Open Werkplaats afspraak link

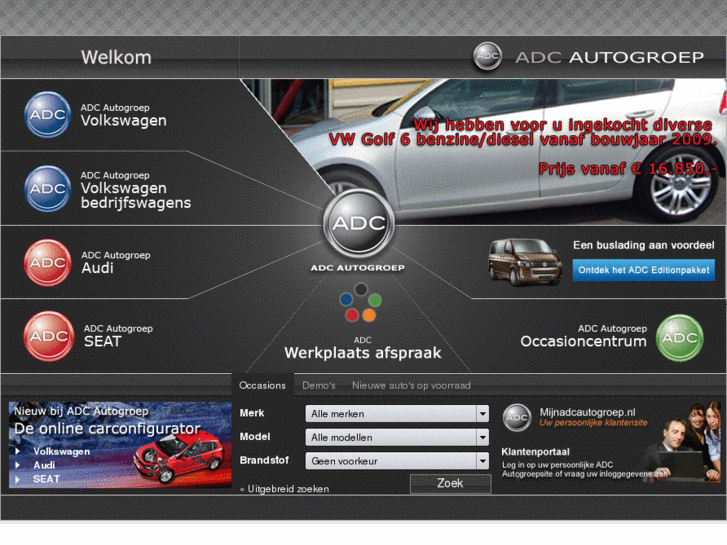click(363, 353)
